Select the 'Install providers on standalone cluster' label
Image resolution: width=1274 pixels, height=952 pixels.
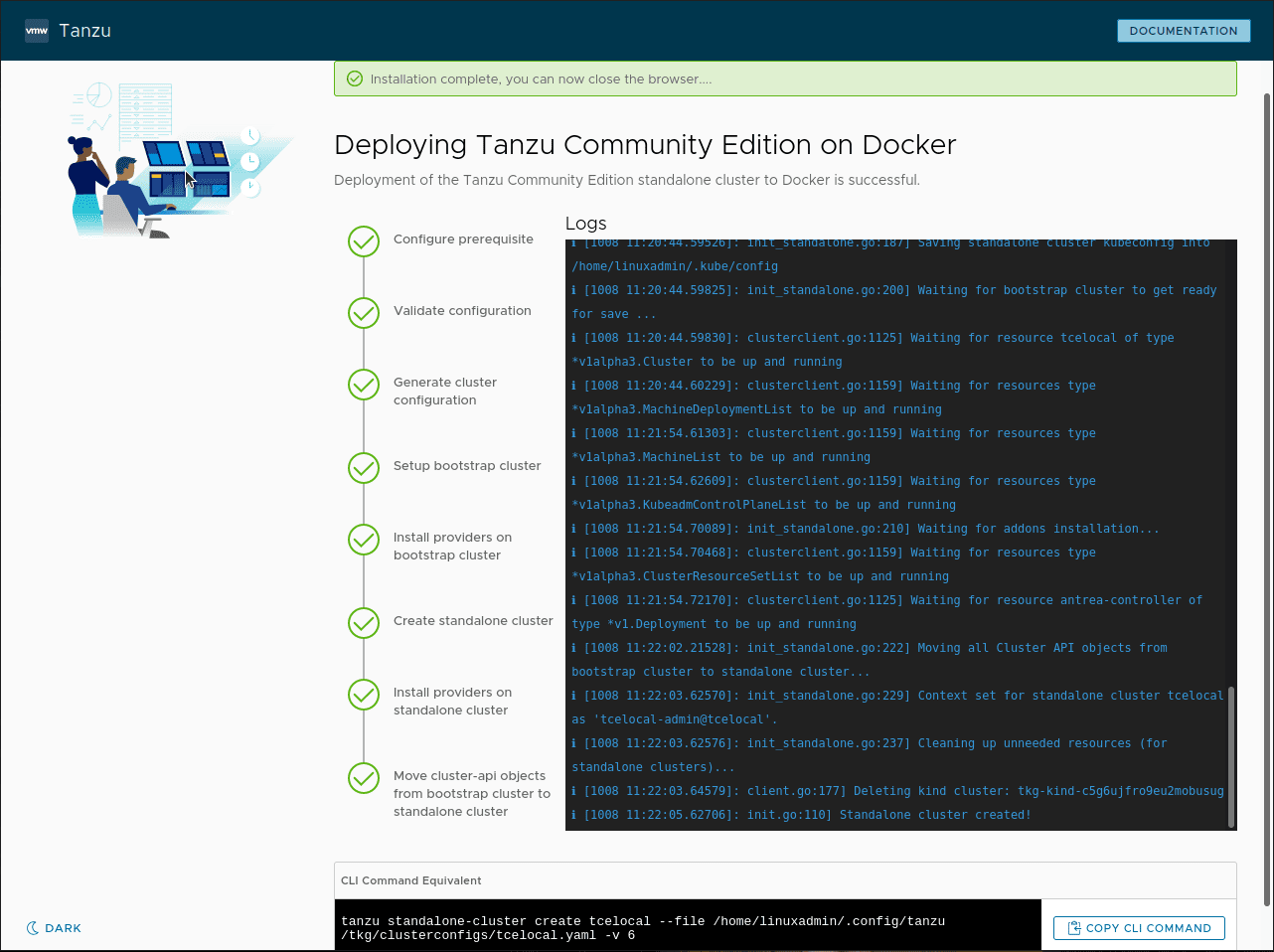[452, 702]
